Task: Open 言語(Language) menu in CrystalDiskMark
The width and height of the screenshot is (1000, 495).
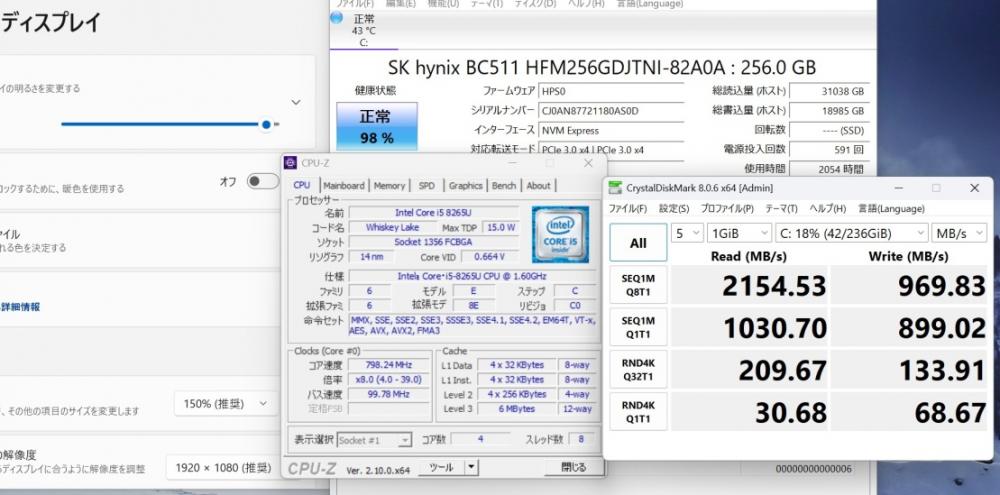Action: (890, 209)
